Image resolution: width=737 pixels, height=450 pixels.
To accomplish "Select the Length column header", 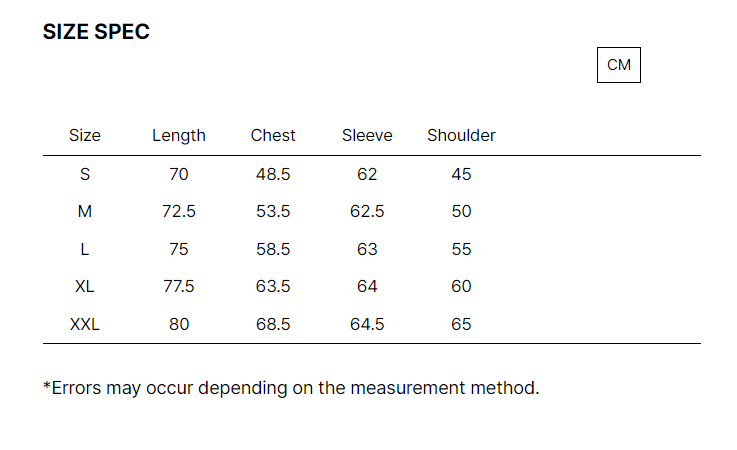I will click(179, 136).
